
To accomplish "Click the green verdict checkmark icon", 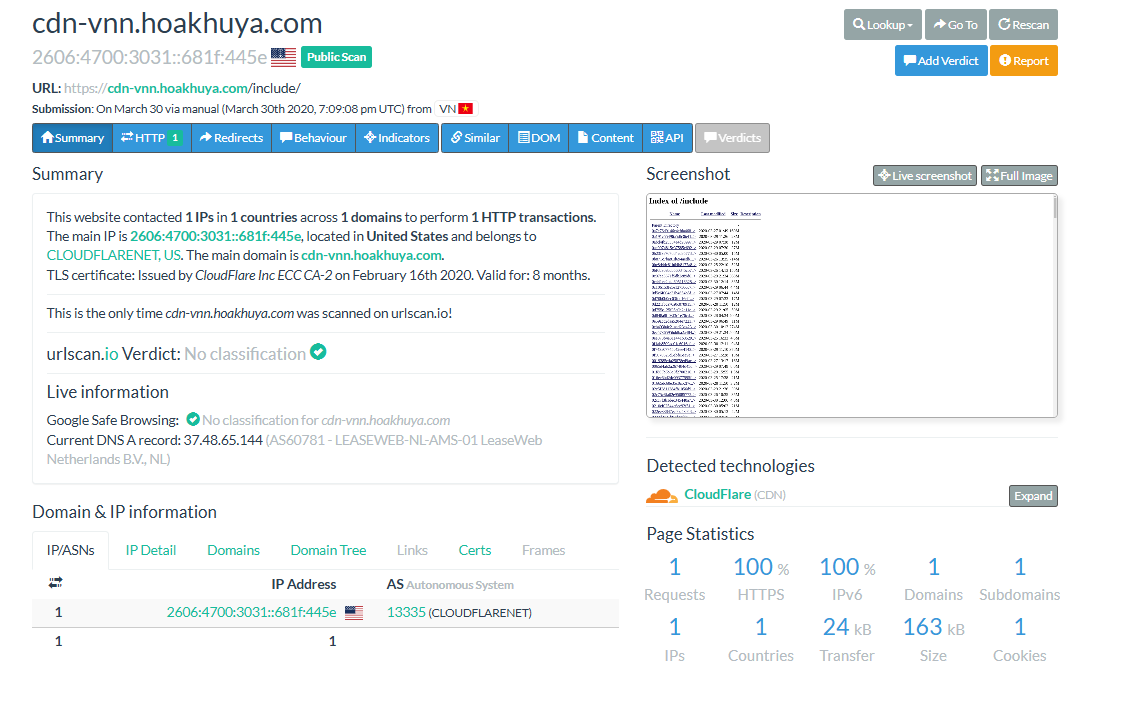I will click(318, 352).
